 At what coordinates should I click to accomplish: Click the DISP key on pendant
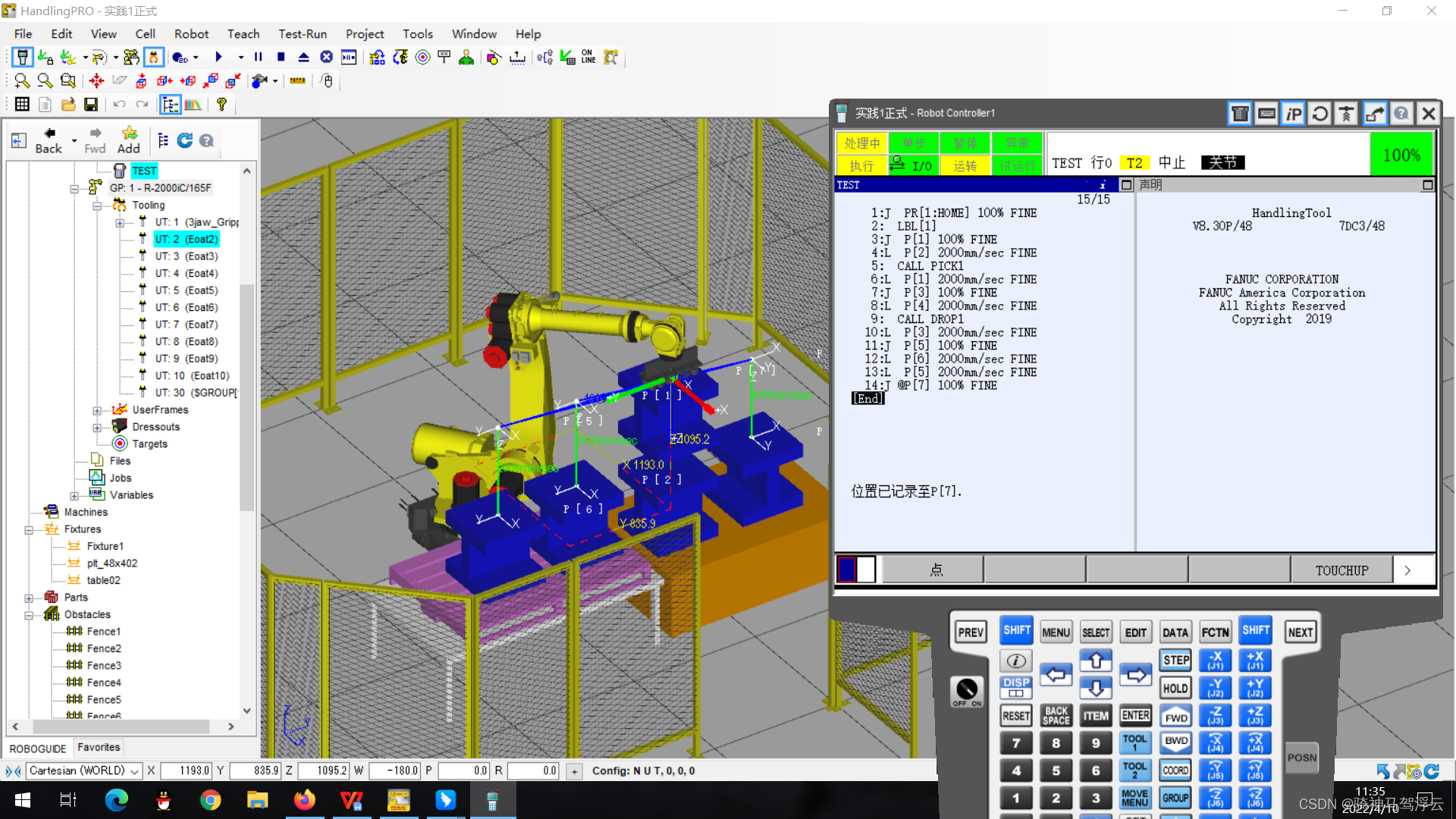point(1015,687)
